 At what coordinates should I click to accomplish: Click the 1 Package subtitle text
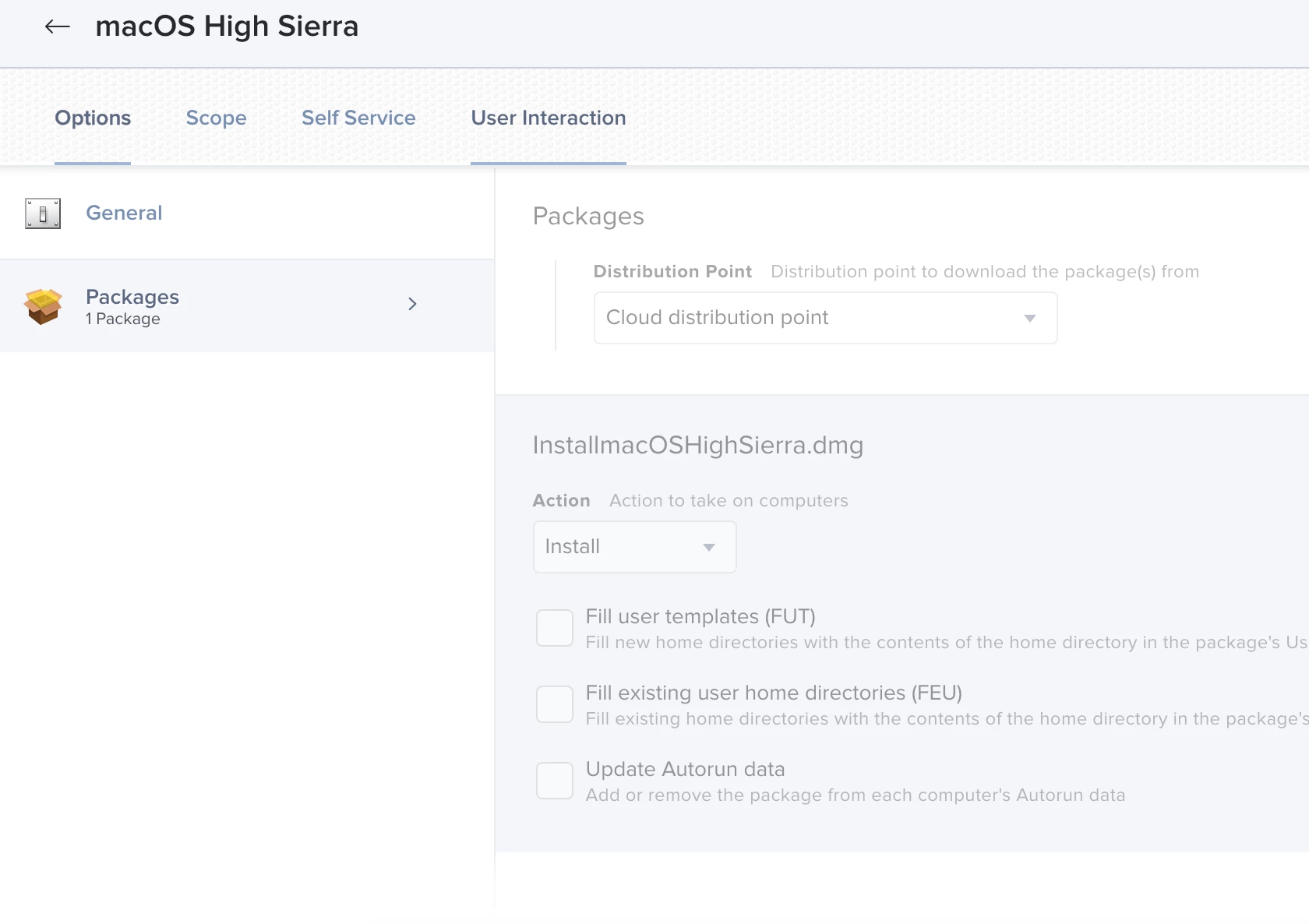(123, 319)
